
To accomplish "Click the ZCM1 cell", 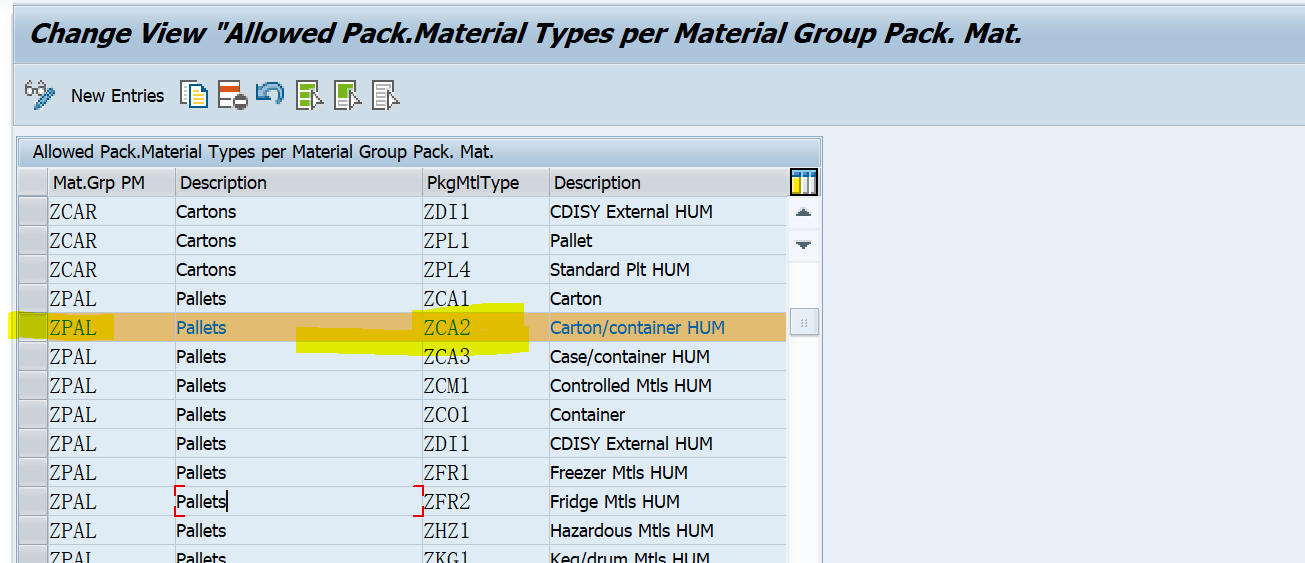I will (485, 386).
